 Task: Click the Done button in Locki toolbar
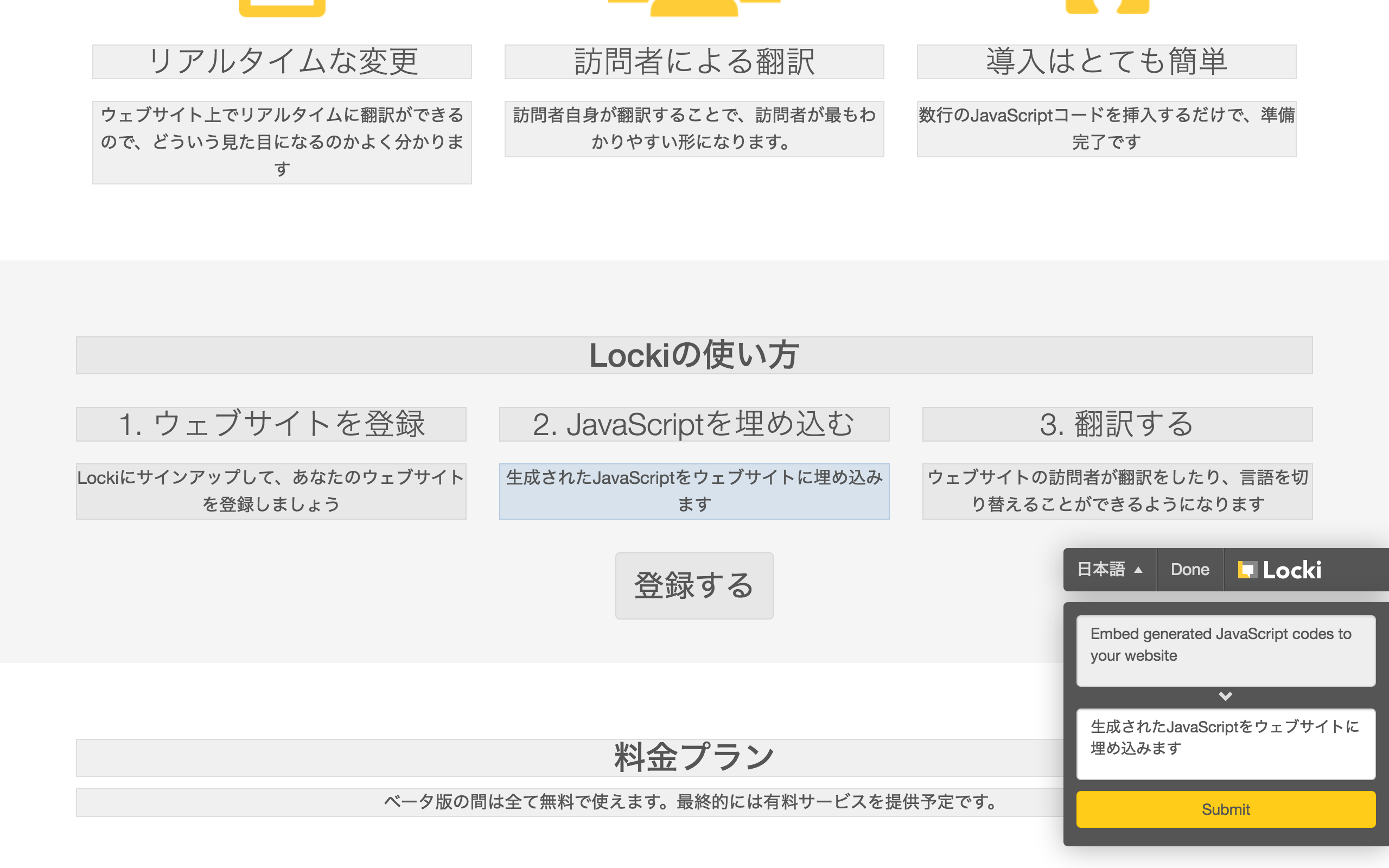[1189, 570]
